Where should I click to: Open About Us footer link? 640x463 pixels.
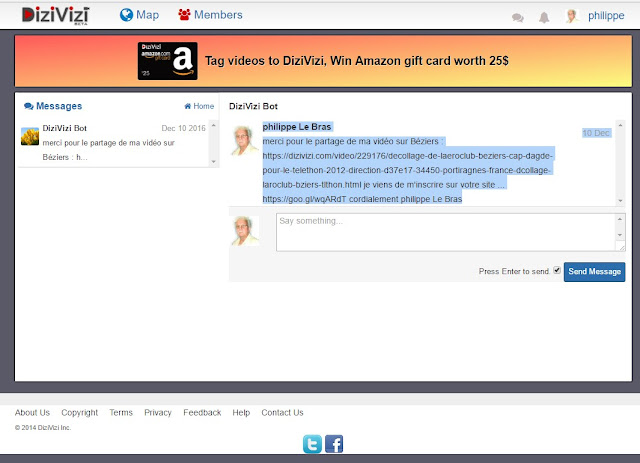click(32, 413)
